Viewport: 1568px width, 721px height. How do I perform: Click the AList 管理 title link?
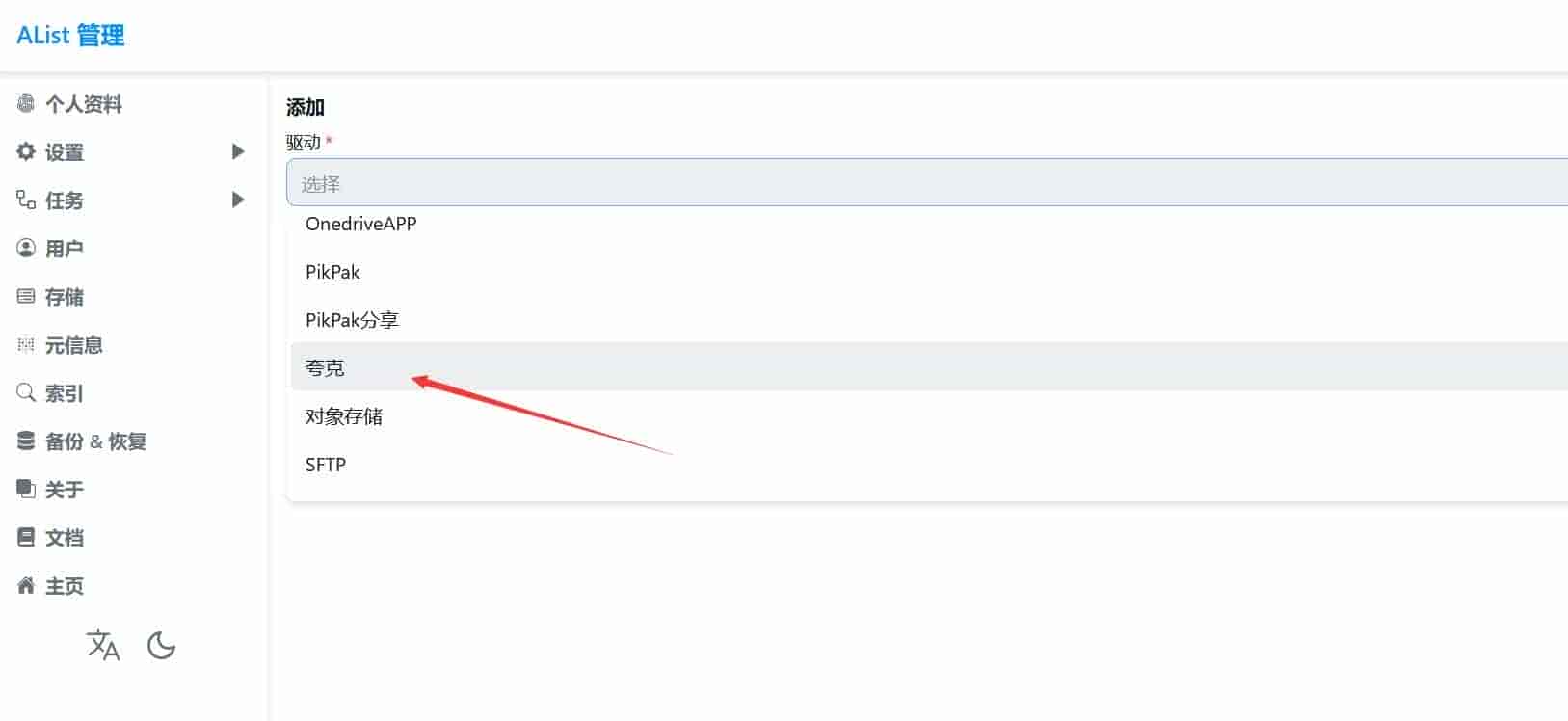coord(70,36)
